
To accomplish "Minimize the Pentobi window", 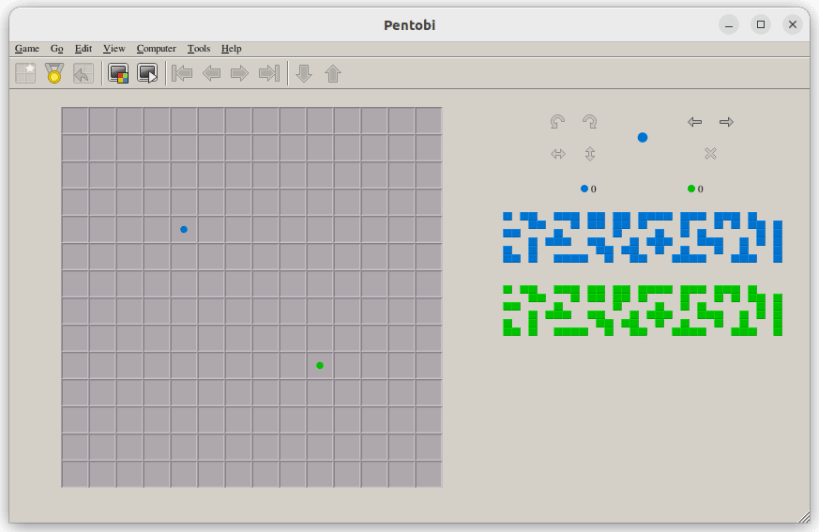I will 729,25.
